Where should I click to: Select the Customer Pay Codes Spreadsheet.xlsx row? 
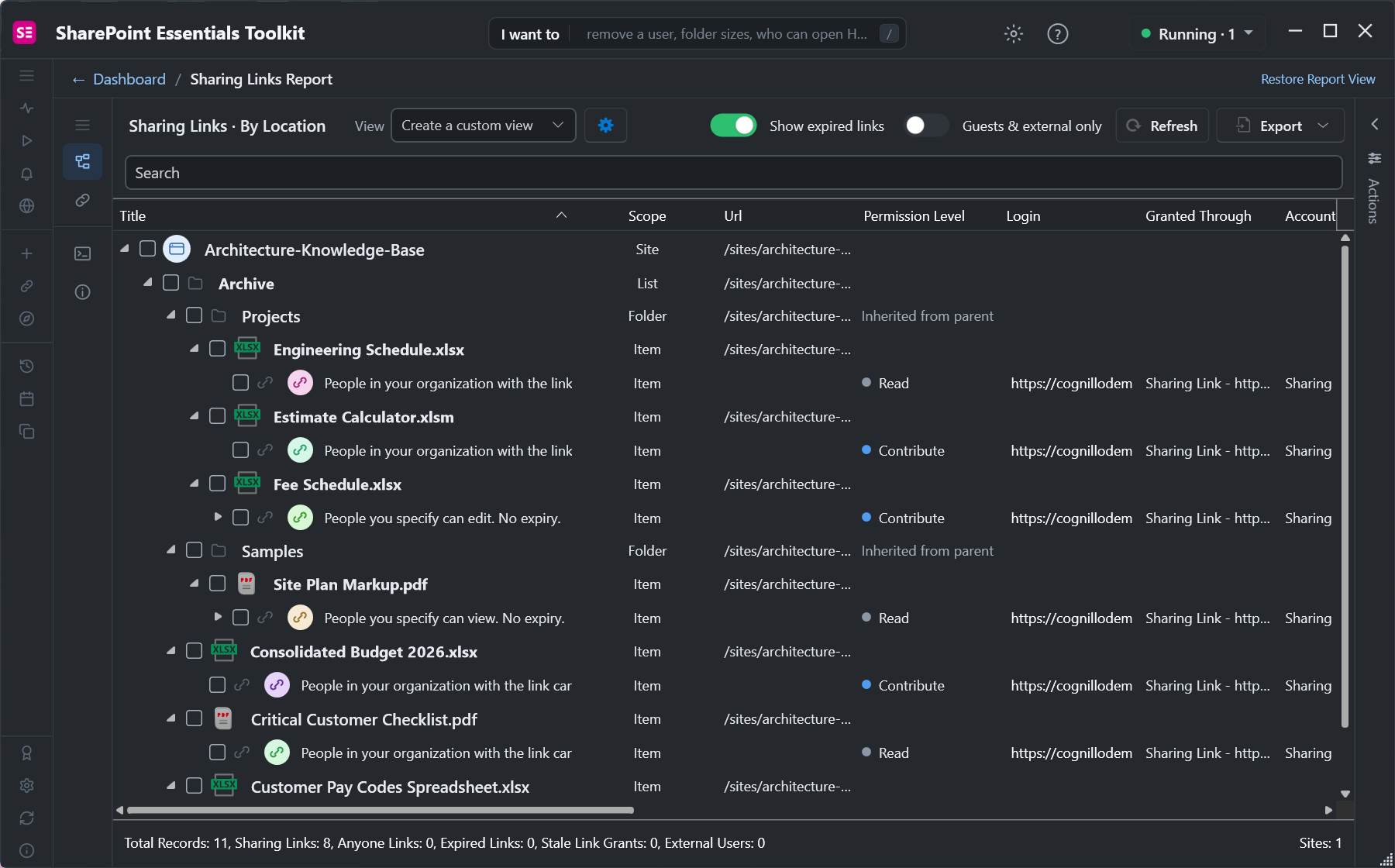pos(726,787)
